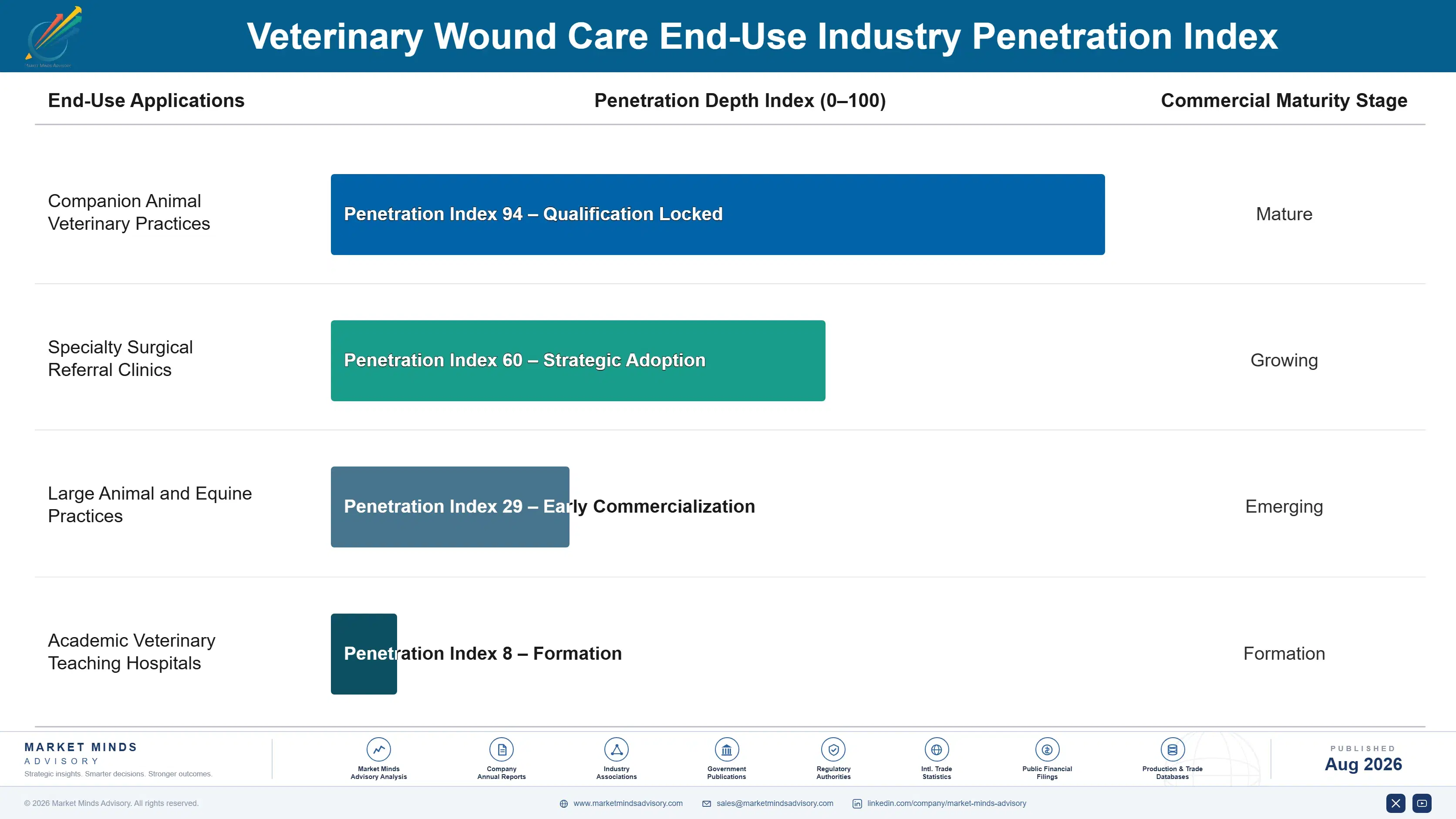Click the Industry Associations icon

tap(616, 749)
